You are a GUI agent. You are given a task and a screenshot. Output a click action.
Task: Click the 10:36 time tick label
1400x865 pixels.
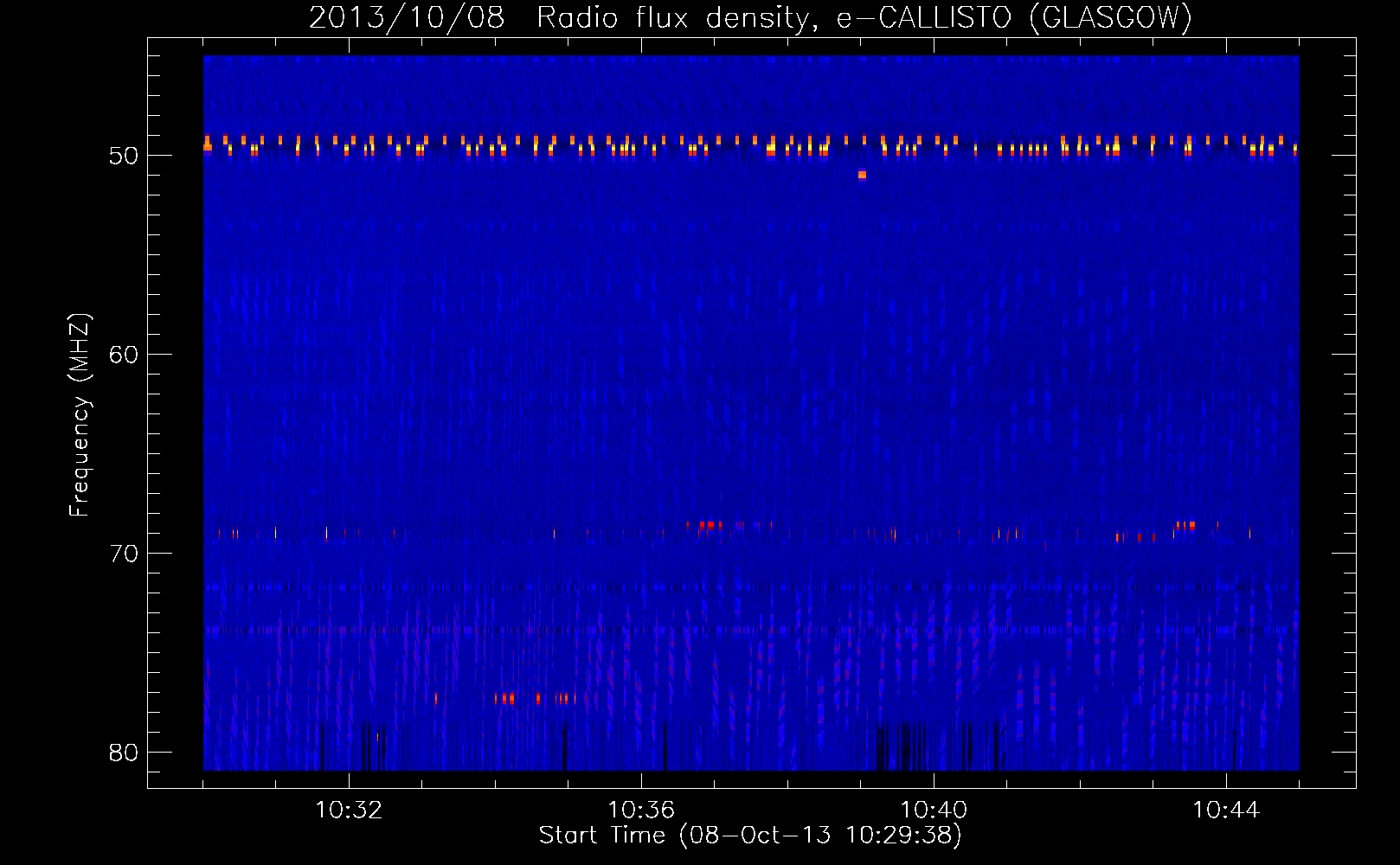(x=641, y=811)
